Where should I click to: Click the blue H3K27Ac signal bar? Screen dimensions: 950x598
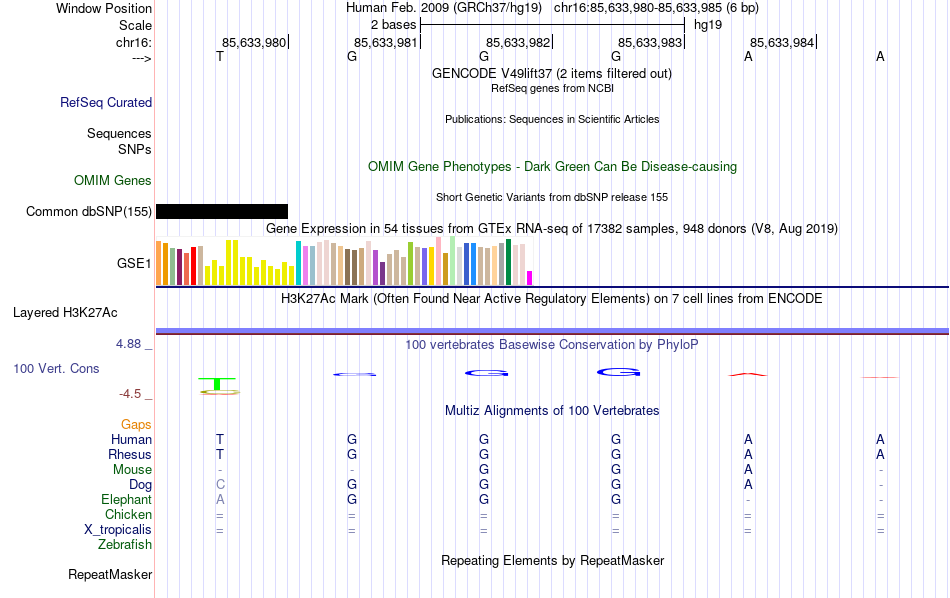click(552, 331)
